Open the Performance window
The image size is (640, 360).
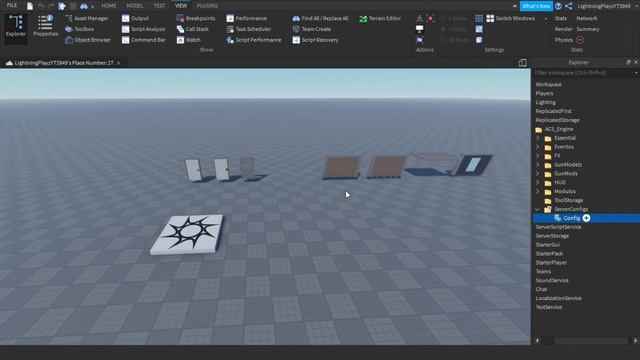[x=247, y=18]
